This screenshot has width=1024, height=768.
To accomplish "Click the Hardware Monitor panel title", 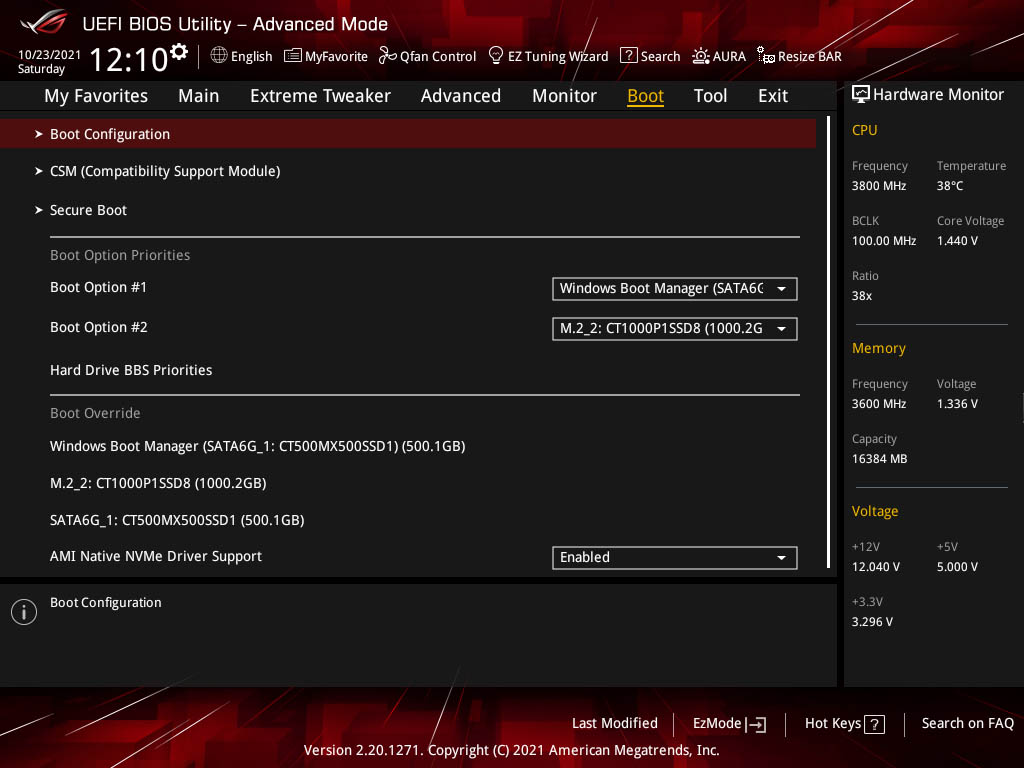I will tap(938, 95).
